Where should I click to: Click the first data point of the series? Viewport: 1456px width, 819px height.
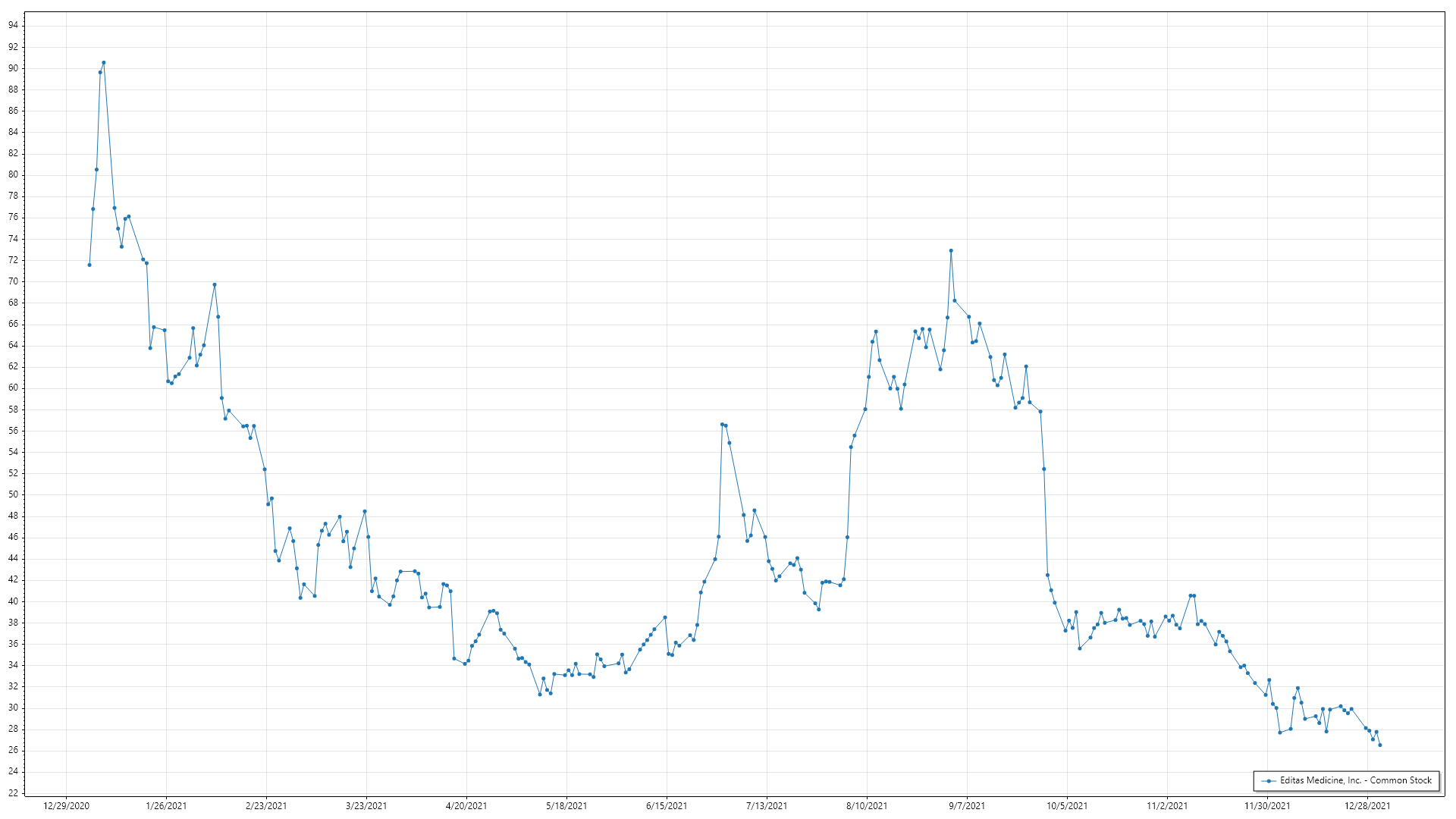(x=89, y=265)
